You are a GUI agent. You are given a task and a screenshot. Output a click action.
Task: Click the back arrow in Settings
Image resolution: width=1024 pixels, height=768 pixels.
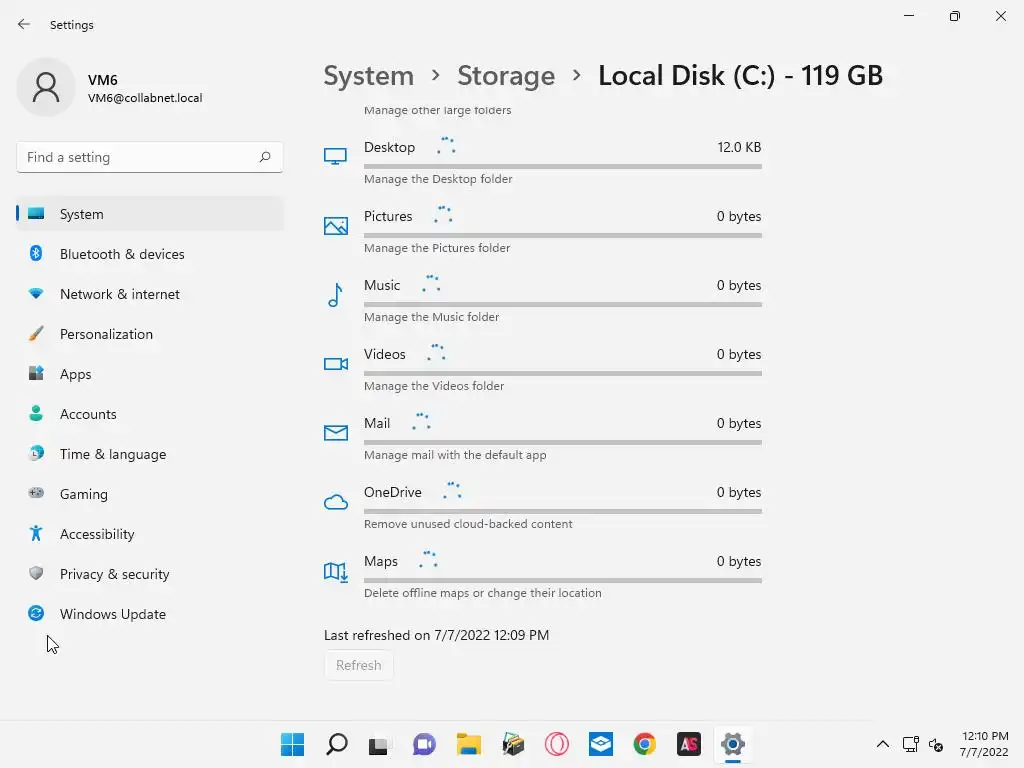(x=24, y=24)
